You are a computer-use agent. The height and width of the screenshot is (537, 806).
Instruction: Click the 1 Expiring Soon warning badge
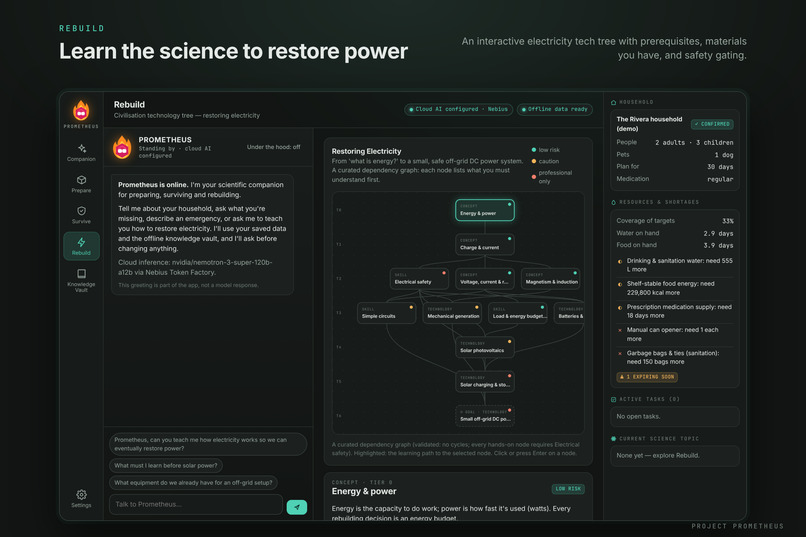click(647, 377)
